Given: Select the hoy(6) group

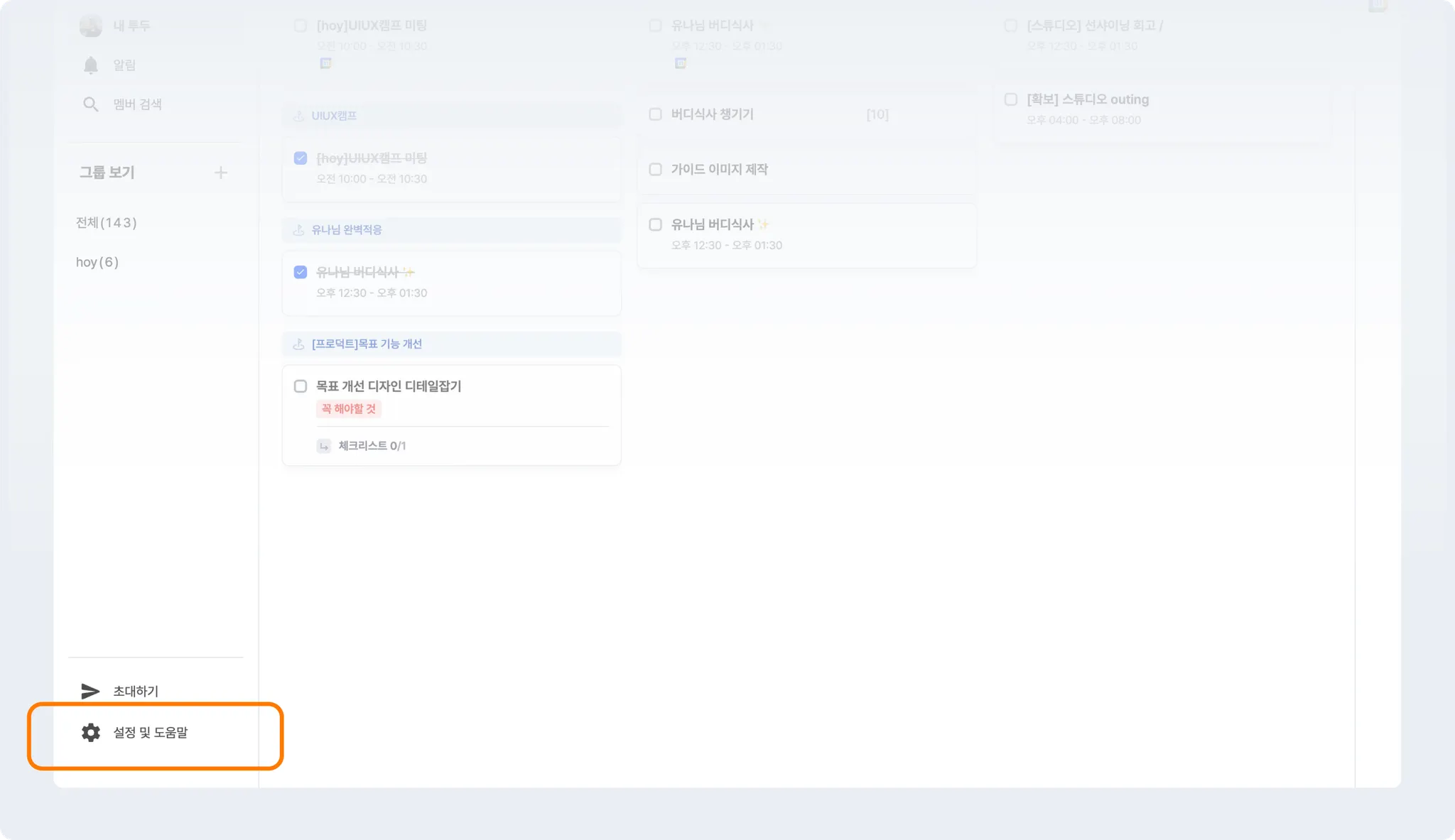Looking at the screenshot, I should point(97,262).
